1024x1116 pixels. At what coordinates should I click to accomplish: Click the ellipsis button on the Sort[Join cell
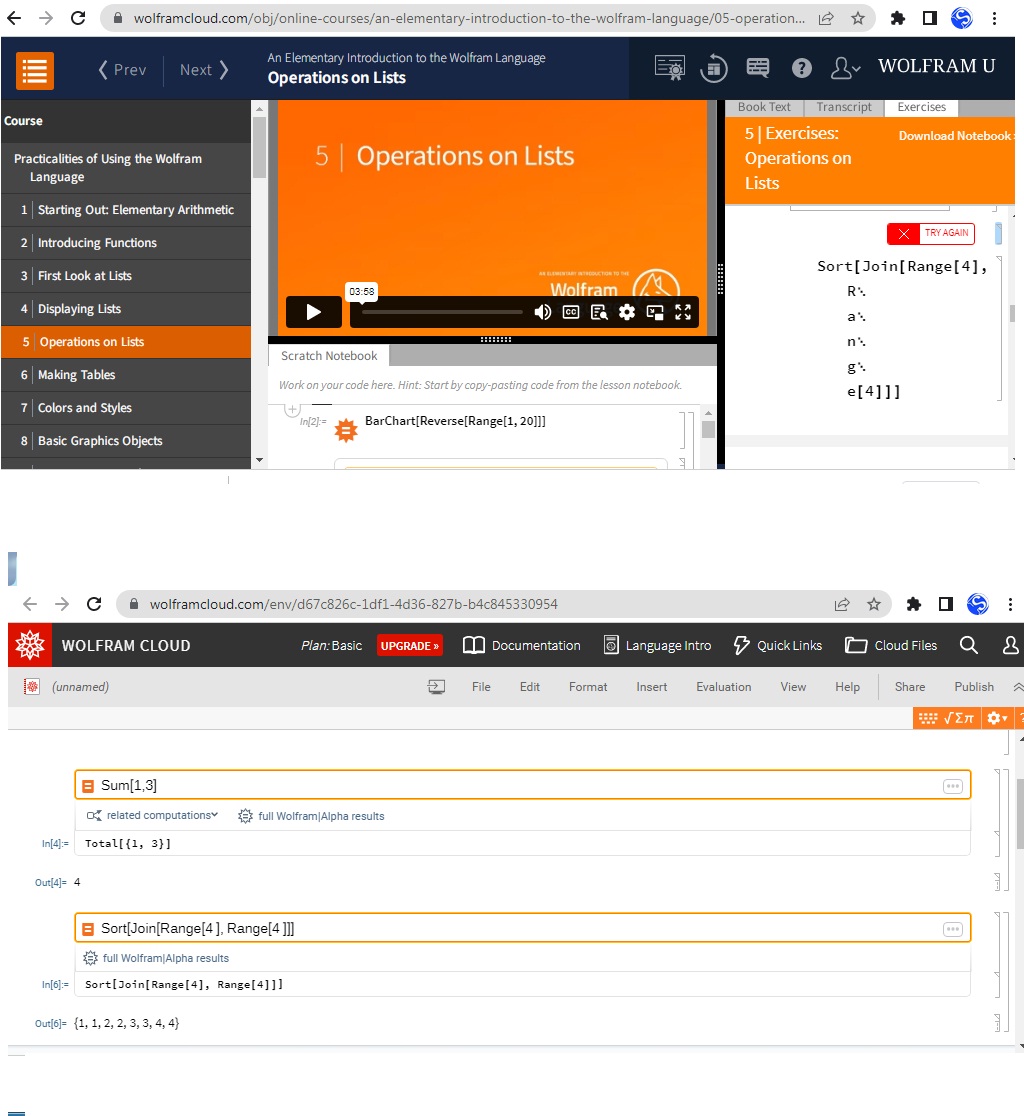pyautogui.click(x=953, y=929)
